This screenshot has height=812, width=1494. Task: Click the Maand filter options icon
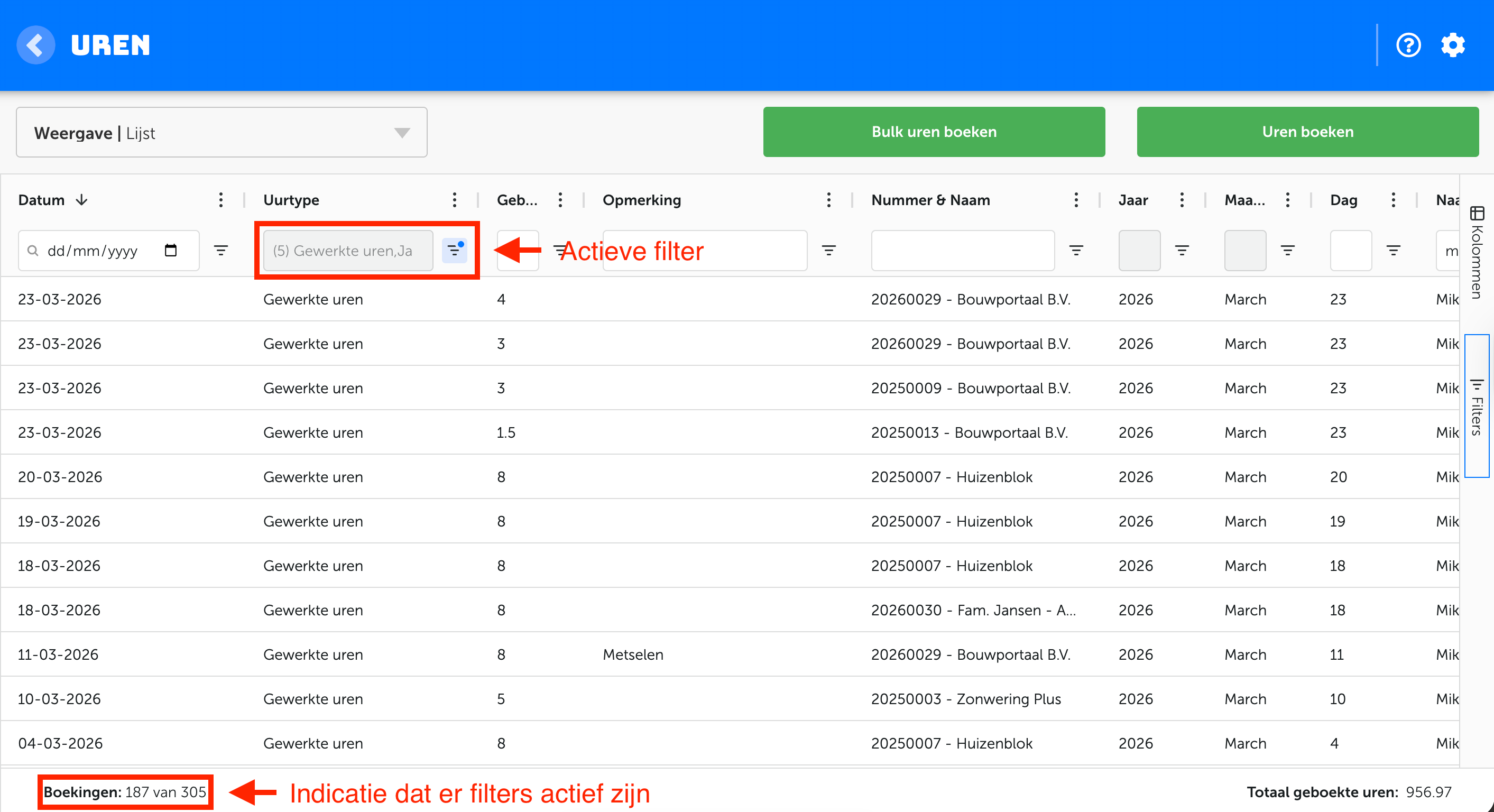click(1287, 250)
